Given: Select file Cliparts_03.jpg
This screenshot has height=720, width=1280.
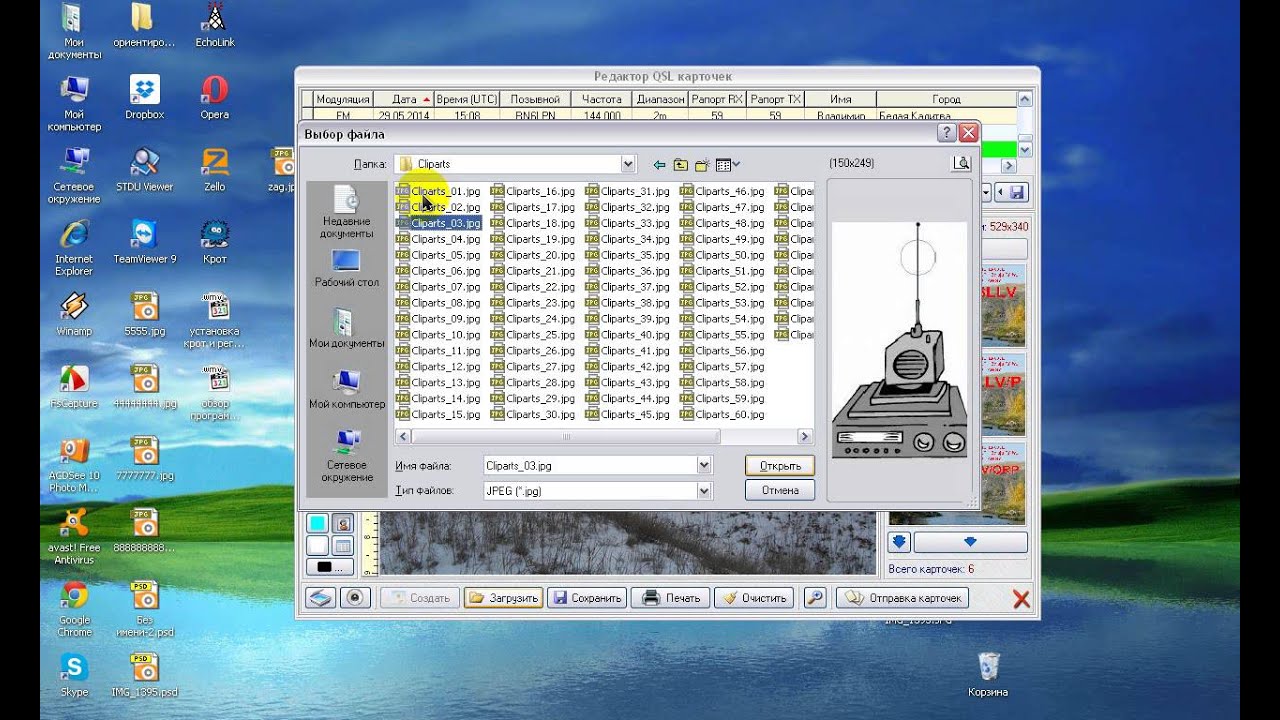Looking at the screenshot, I should click(438, 223).
